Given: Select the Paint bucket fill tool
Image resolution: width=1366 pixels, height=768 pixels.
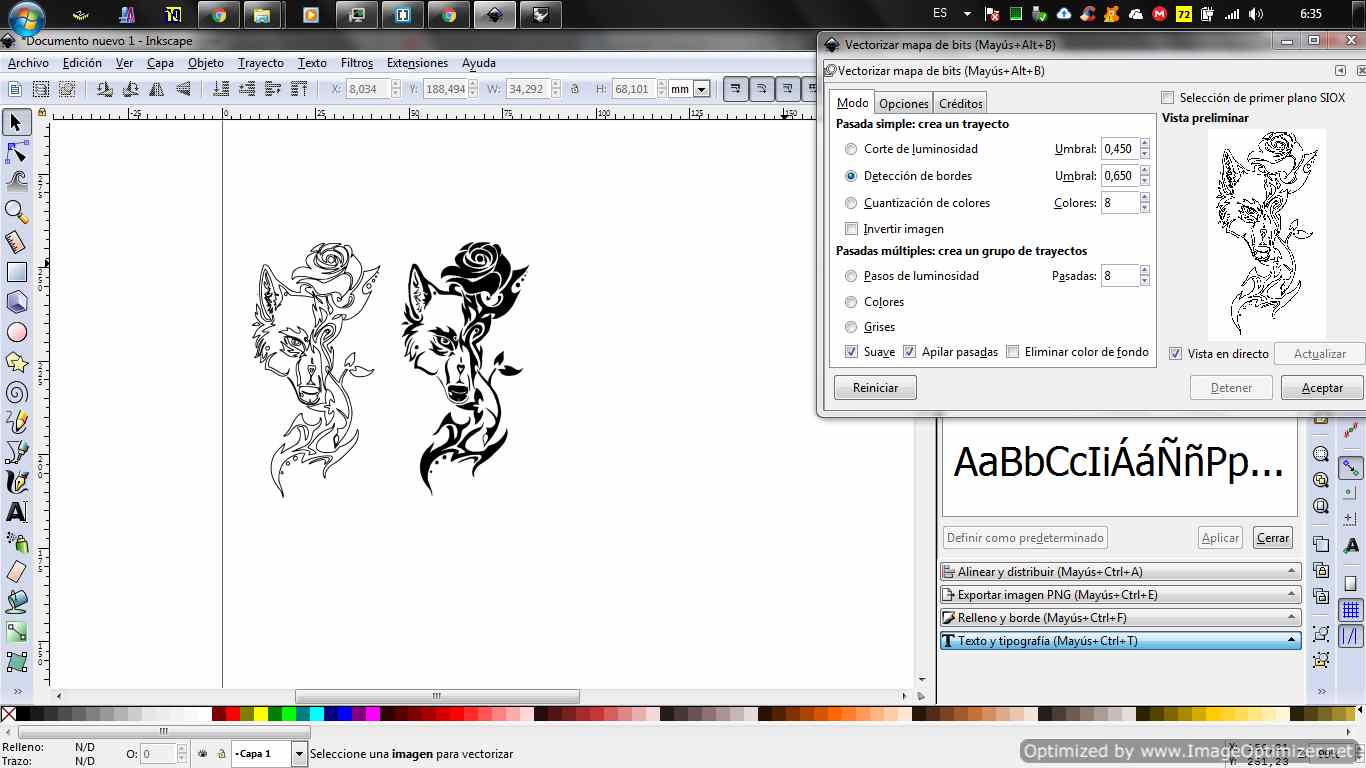Looking at the screenshot, I should [x=16, y=602].
